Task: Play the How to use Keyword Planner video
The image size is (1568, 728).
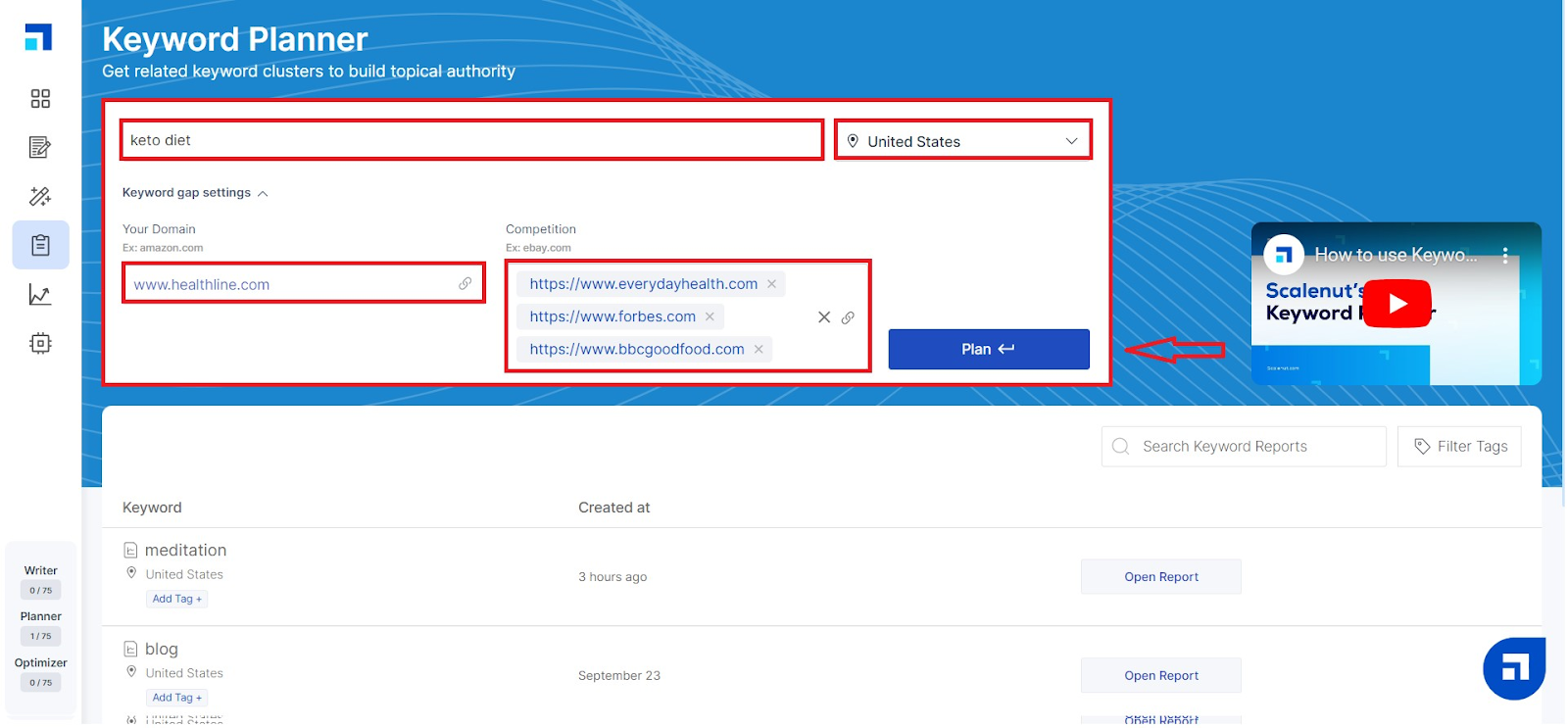Action: [1397, 304]
